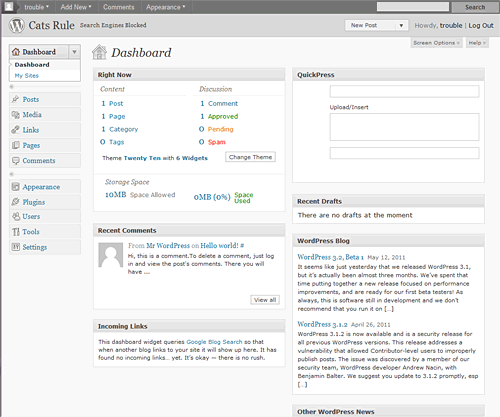The image size is (500, 417).
Task: Click the Comments bubble icon in sidebar
Action: point(15,160)
